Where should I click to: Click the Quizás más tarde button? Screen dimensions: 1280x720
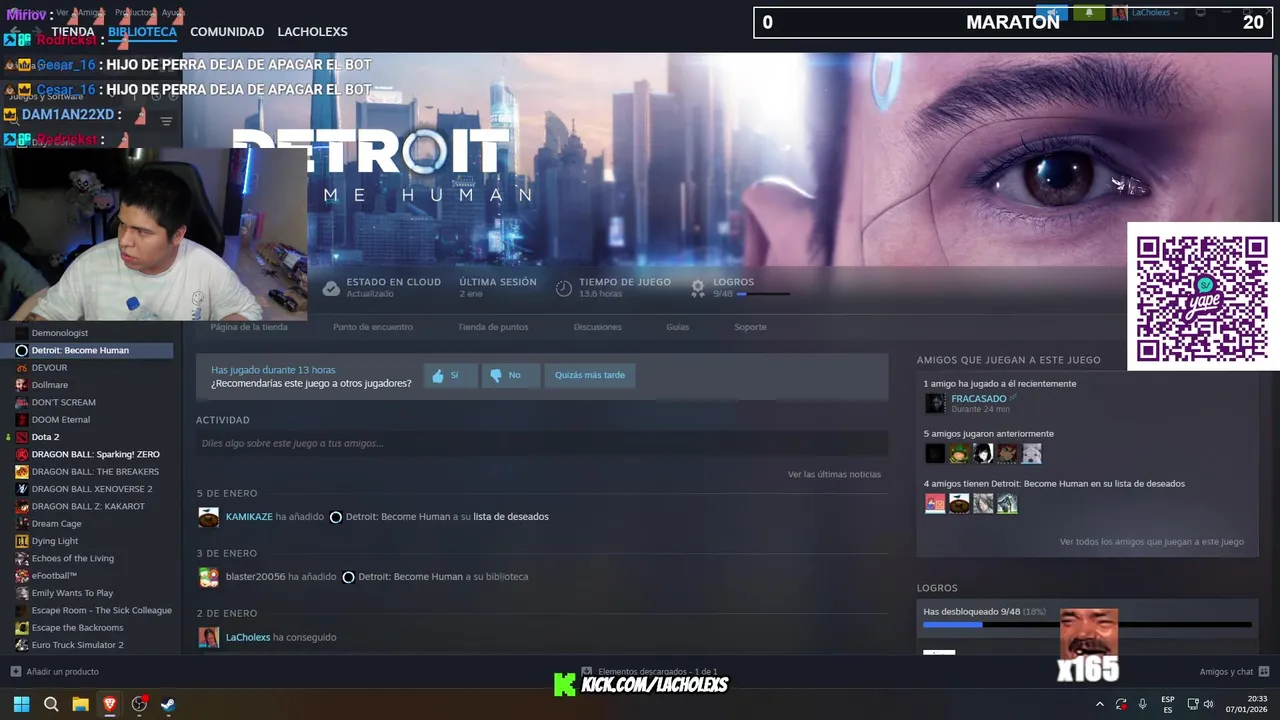590,376
